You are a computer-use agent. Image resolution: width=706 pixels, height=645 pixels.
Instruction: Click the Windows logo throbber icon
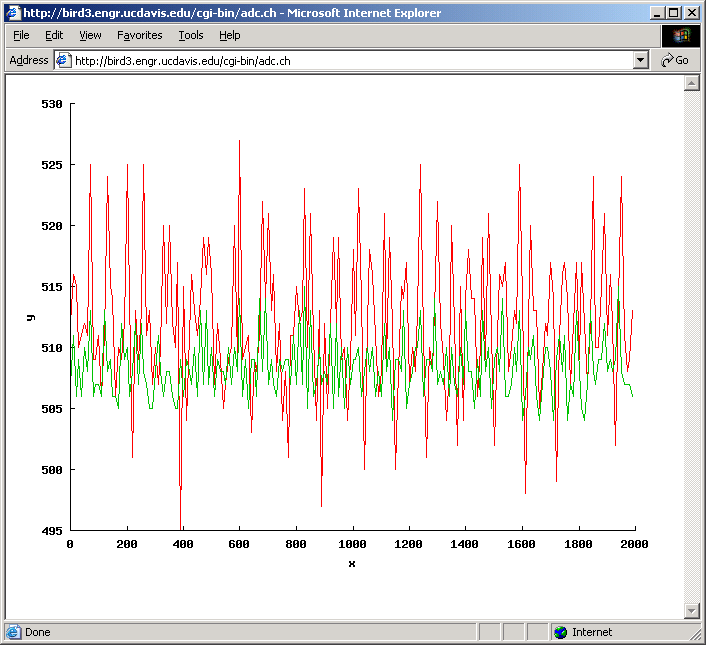coord(681,35)
